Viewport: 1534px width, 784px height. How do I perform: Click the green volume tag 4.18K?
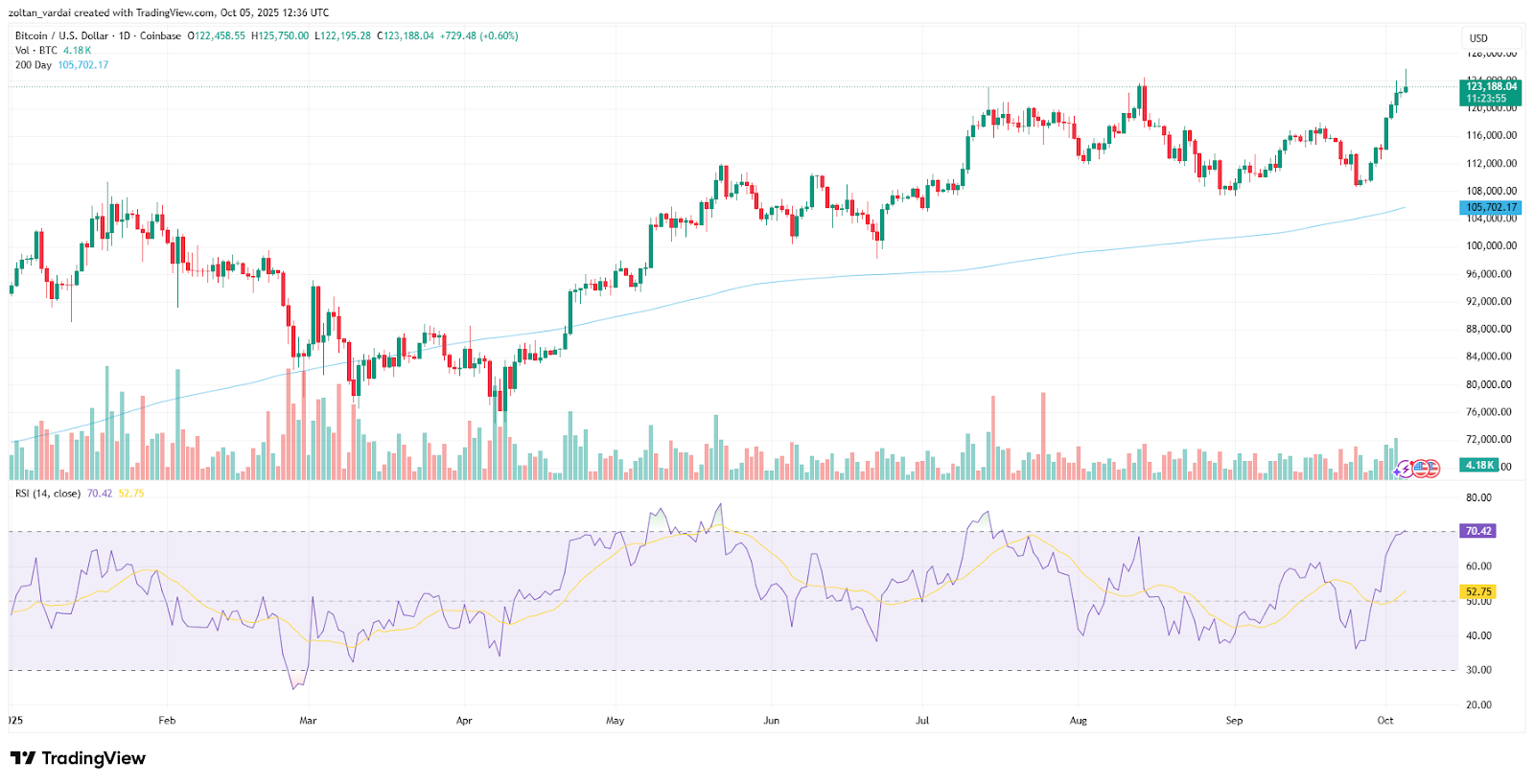(x=1479, y=465)
